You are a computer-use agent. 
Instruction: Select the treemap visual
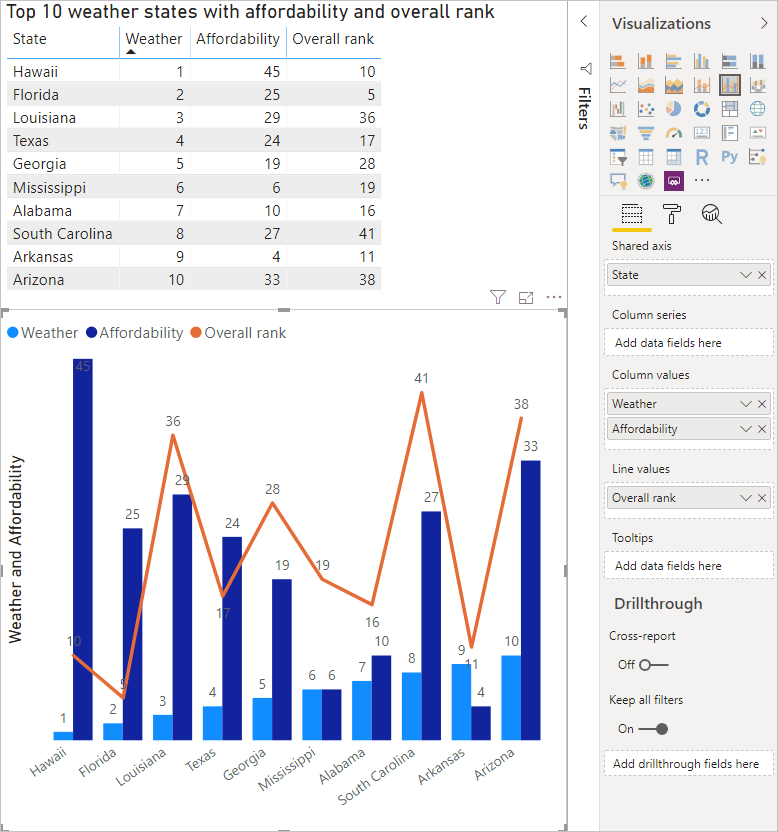(x=730, y=109)
